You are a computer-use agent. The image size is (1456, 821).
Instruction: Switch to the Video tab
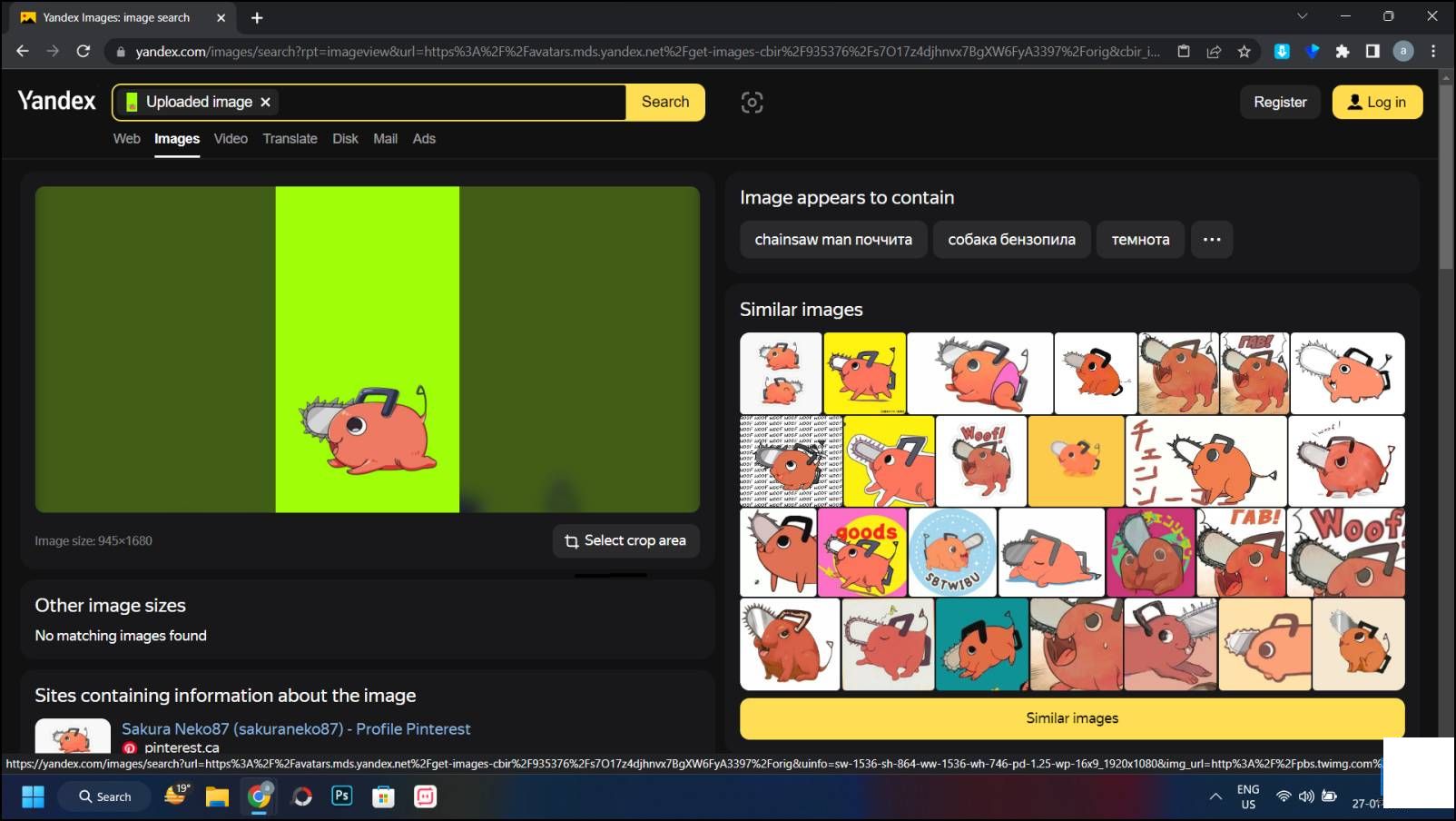coord(231,138)
